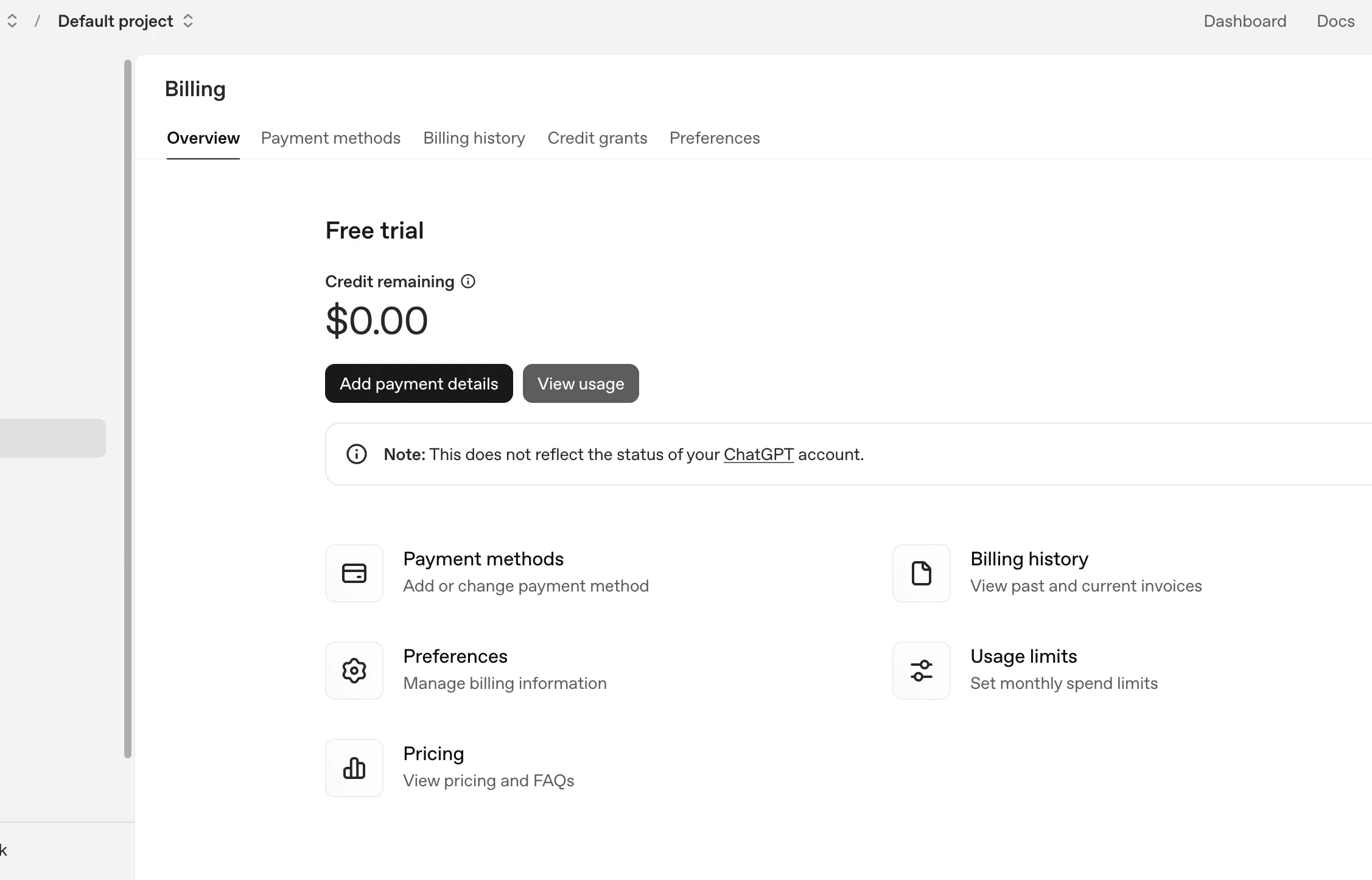Image resolution: width=1372 pixels, height=880 pixels.
Task: Switch to the Payment methods tab
Action: pos(331,138)
